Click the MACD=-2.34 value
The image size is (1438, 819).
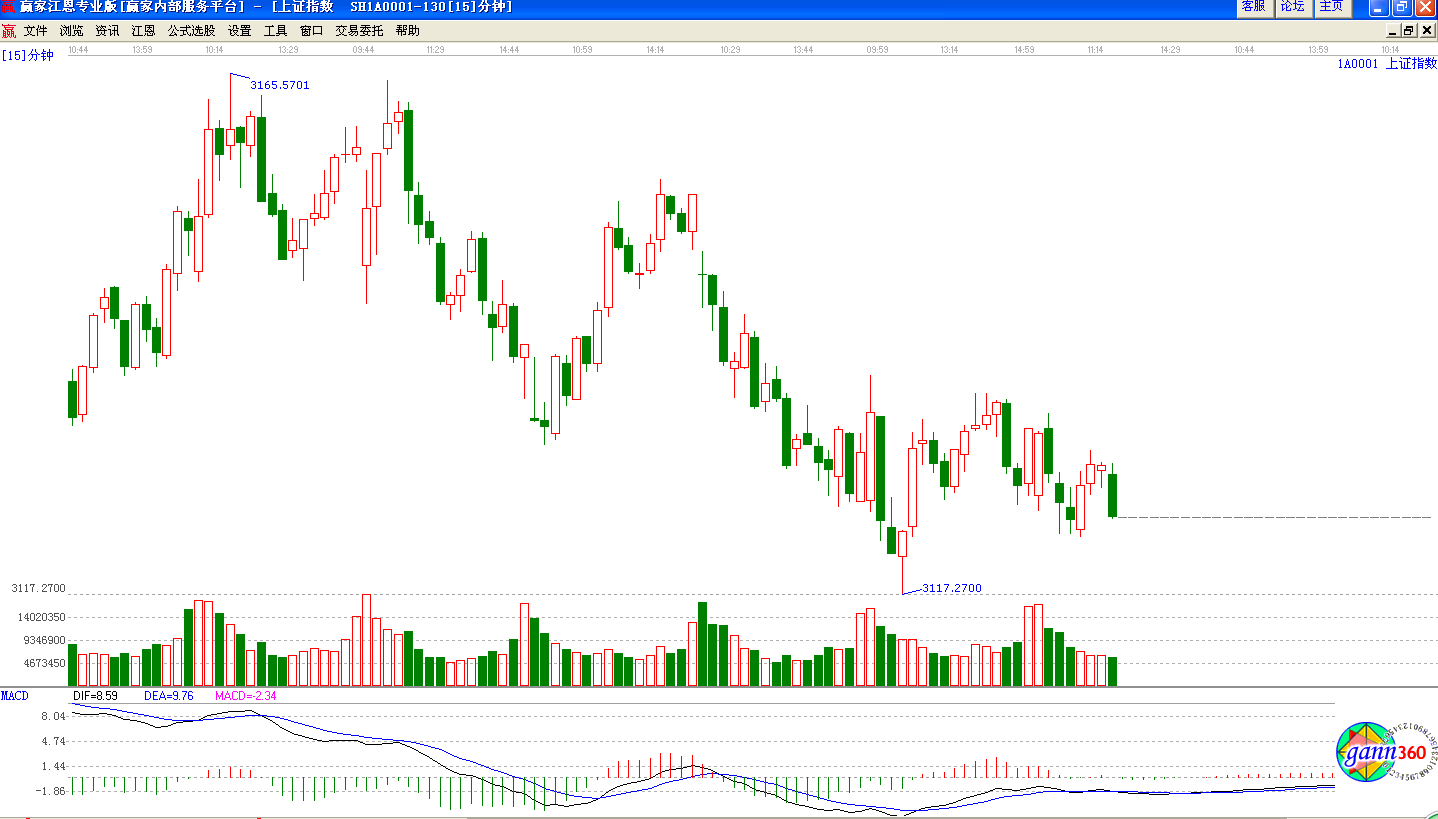[x=246, y=695]
